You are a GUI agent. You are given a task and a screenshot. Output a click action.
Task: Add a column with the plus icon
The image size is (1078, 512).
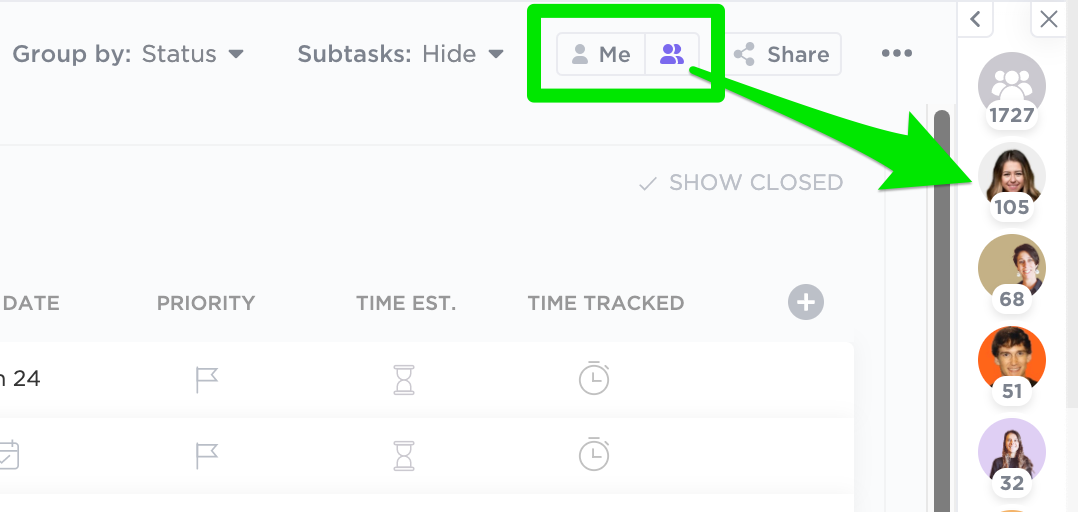tap(806, 302)
